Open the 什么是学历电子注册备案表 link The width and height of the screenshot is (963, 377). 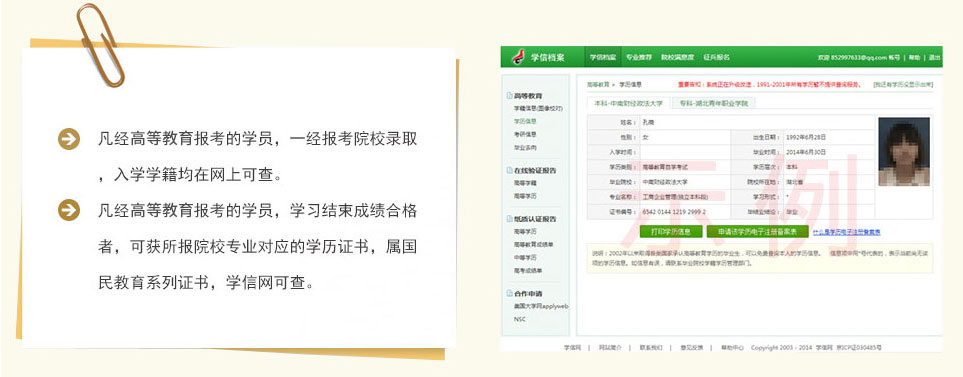[x=846, y=232]
